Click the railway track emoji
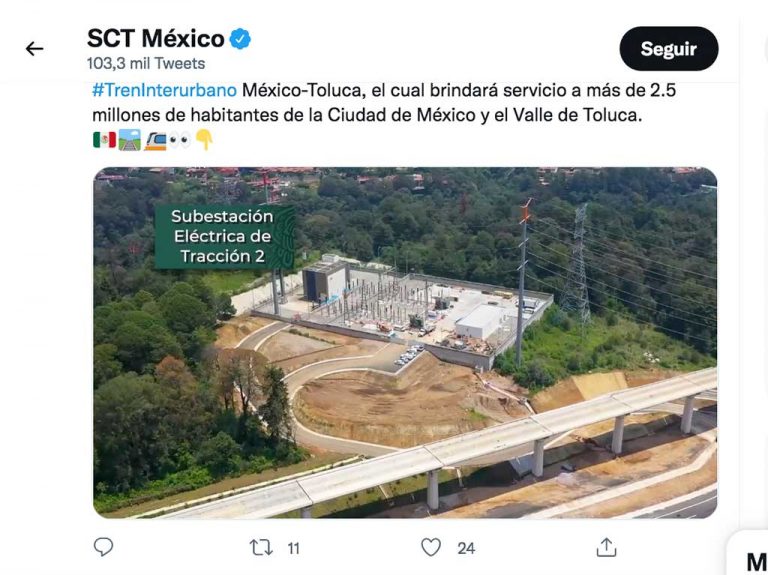 [x=130, y=140]
